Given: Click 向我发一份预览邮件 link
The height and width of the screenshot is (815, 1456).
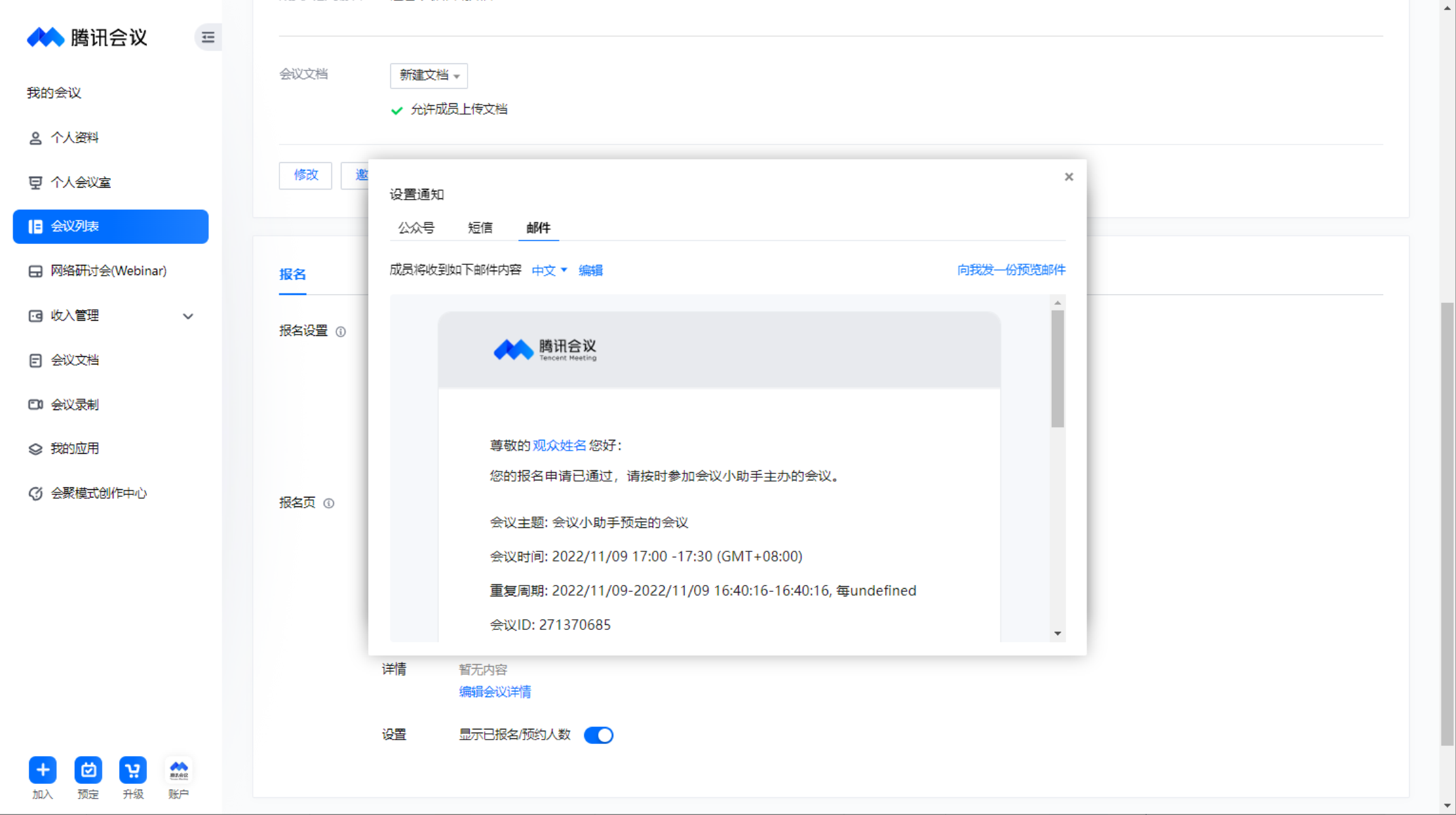Looking at the screenshot, I should pyautogui.click(x=1011, y=270).
